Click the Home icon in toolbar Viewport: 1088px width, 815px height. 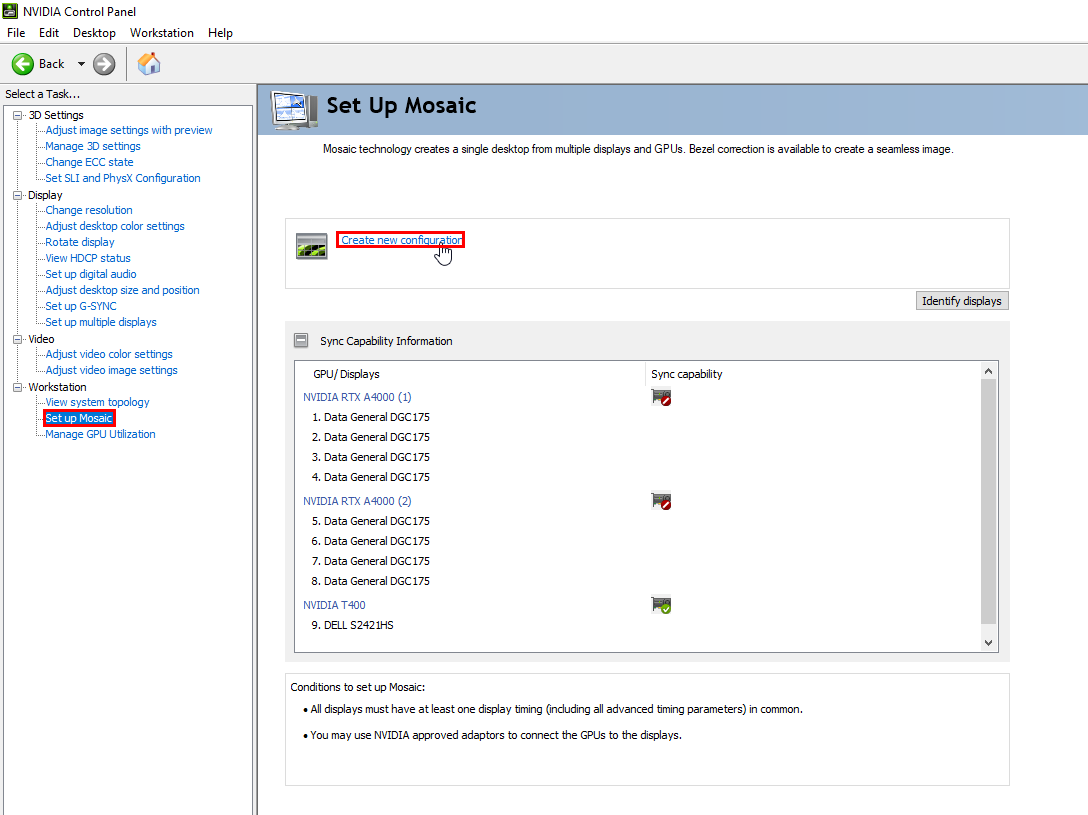149,64
